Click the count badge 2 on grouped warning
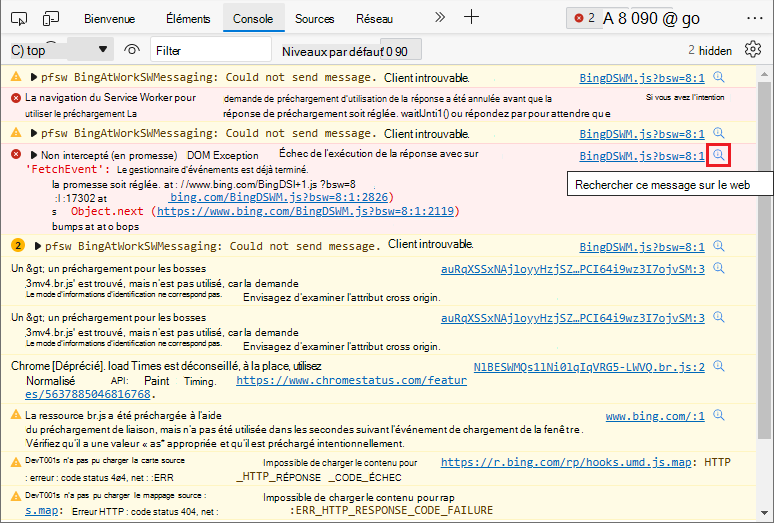Screen dimensions: 774x523 pos(18,245)
